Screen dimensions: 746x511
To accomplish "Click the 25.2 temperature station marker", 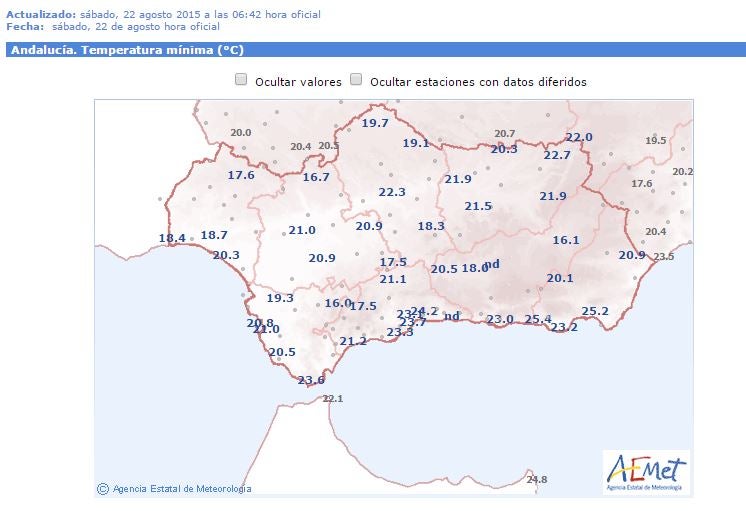I will (x=595, y=312).
